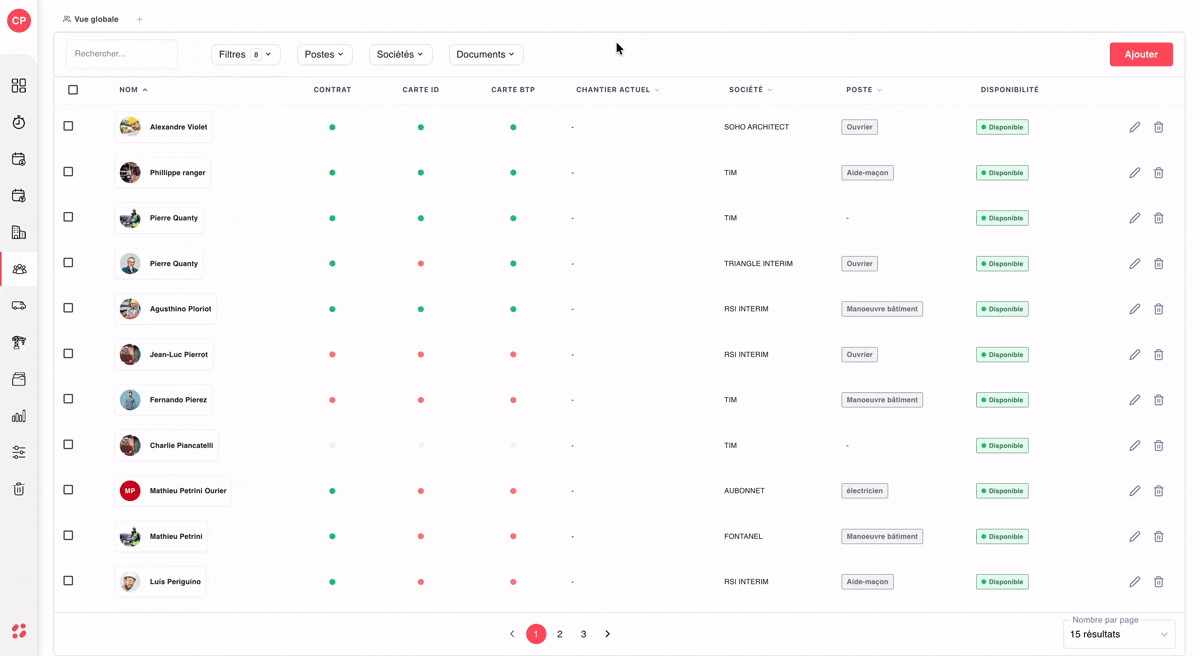Click the Ajouter button
Image resolution: width=1200 pixels, height=656 pixels.
click(1141, 54)
